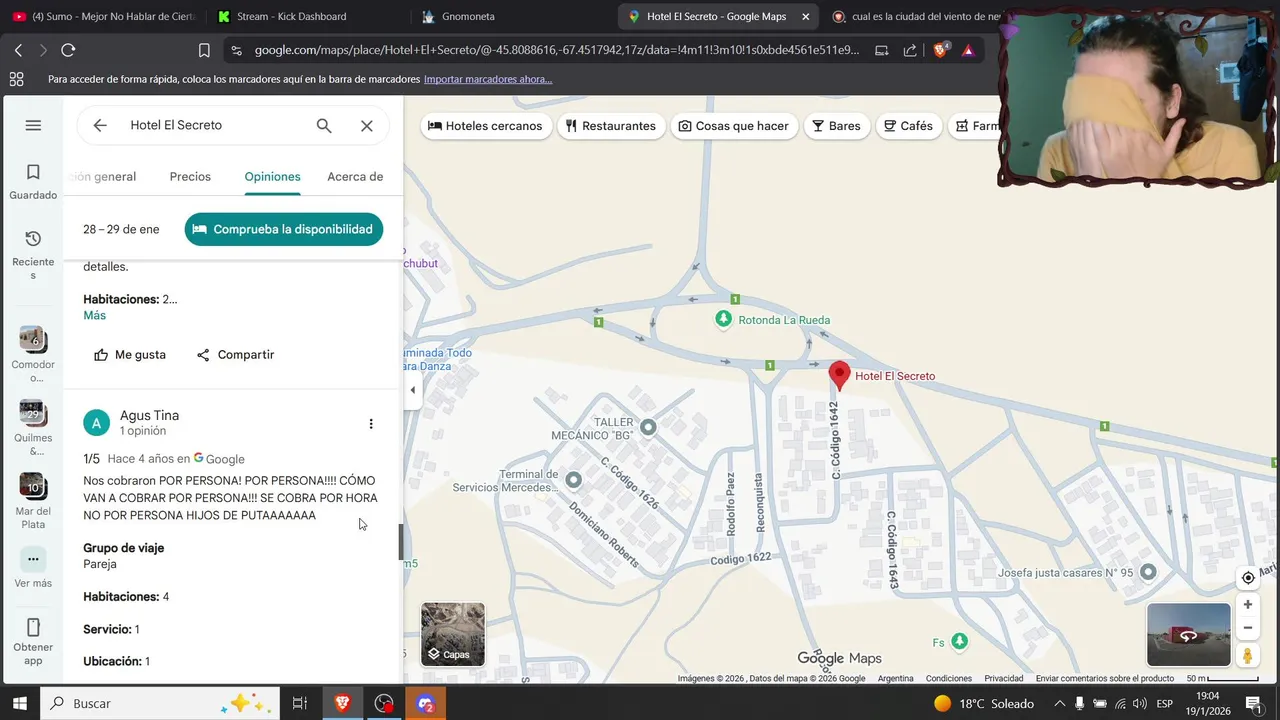Filter by Cafés chip
This screenshot has height=720, width=1280.
(x=908, y=126)
